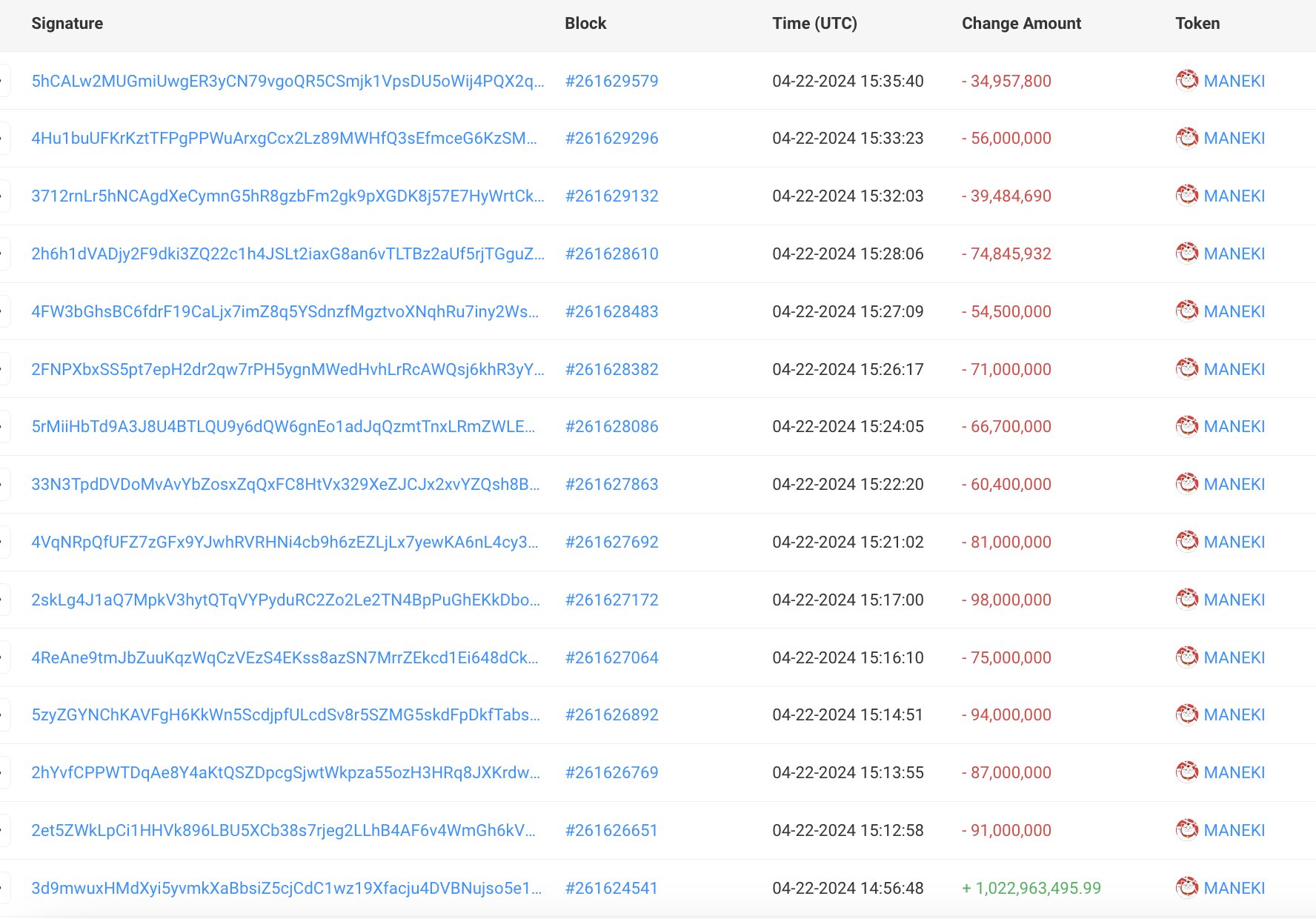The image size is (1316, 919).
Task: Click MANEKI token icon in 15:33:23 row
Action: tap(1187, 137)
